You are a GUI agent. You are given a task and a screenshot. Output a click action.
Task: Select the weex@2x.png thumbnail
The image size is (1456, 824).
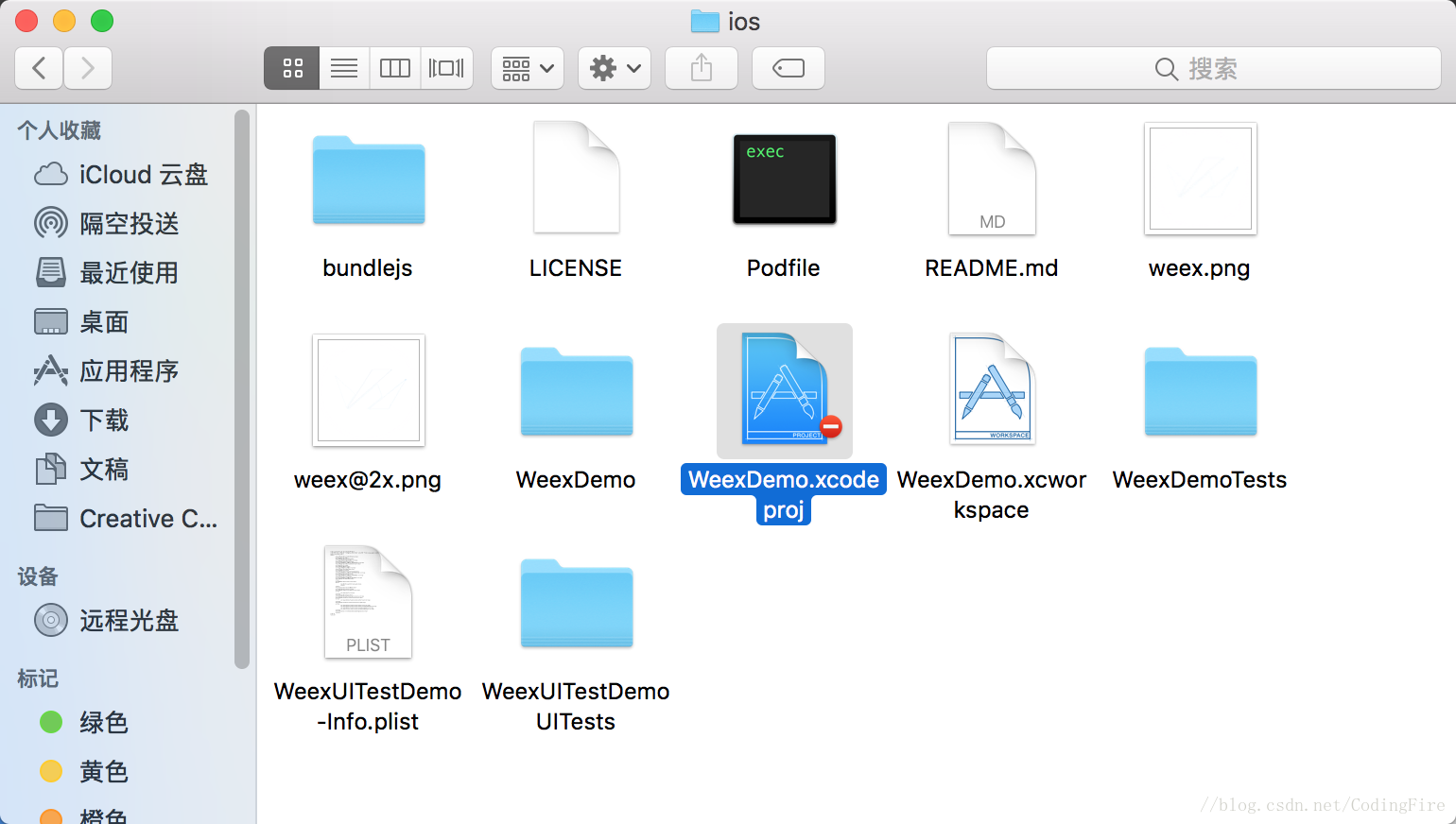coord(369,390)
